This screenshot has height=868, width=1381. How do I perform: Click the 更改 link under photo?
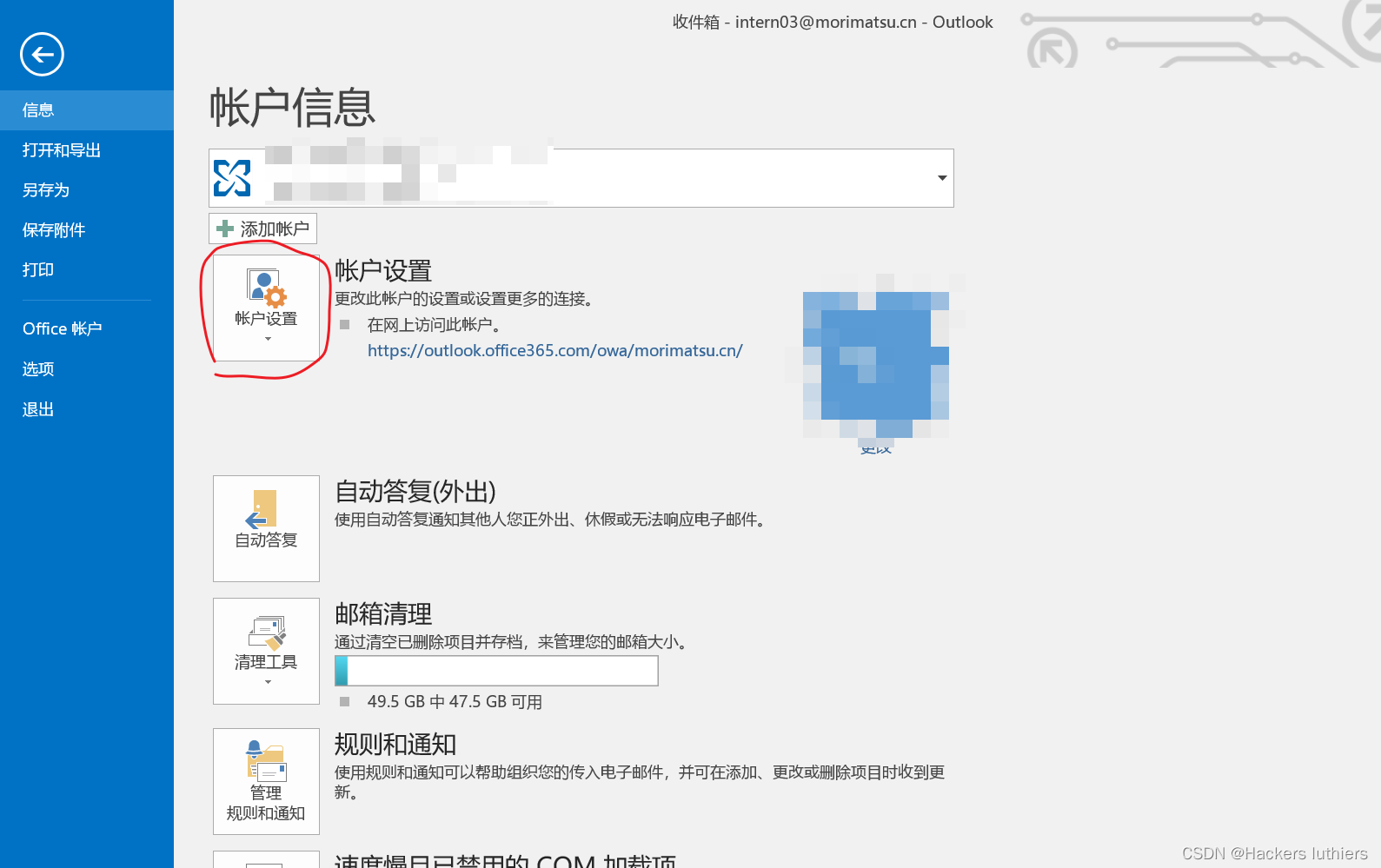coord(876,448)
